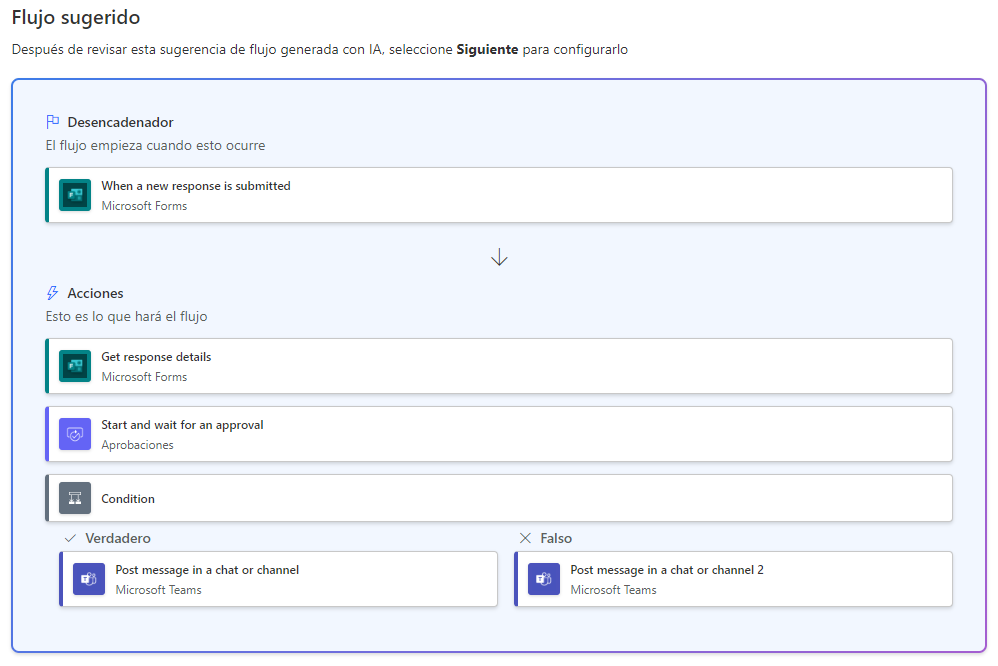The image size is (998, 666).
Task: Select the 'Get response details' action card
Action: [499, 366]
